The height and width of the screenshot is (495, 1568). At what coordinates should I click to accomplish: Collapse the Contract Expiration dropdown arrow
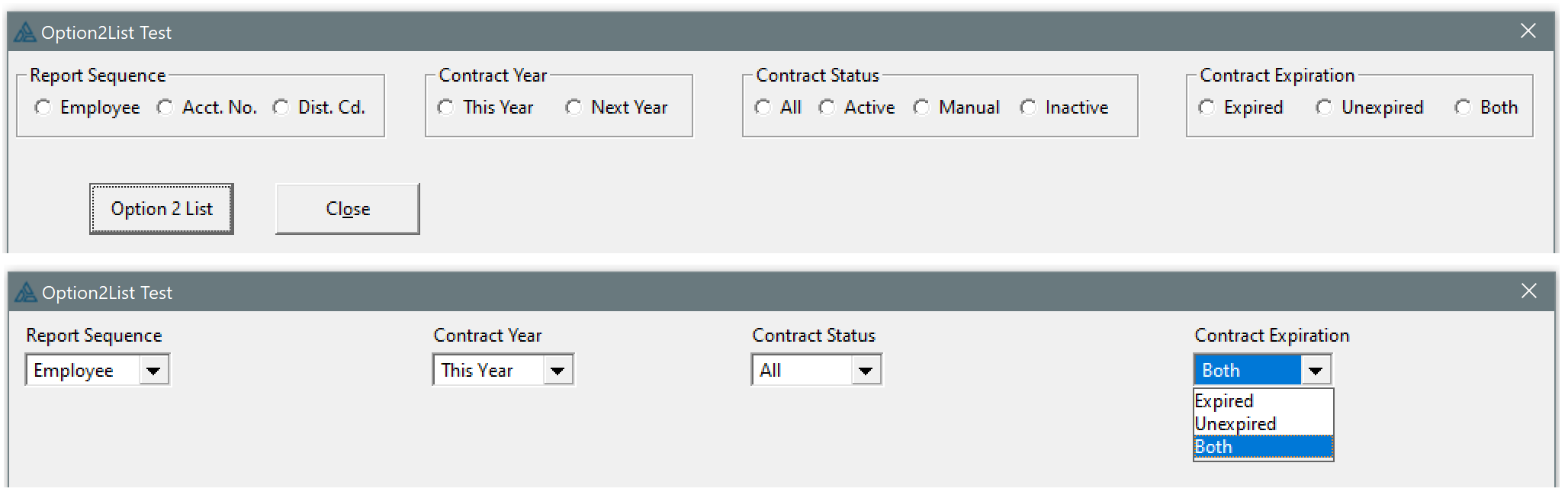point(1316,371)
